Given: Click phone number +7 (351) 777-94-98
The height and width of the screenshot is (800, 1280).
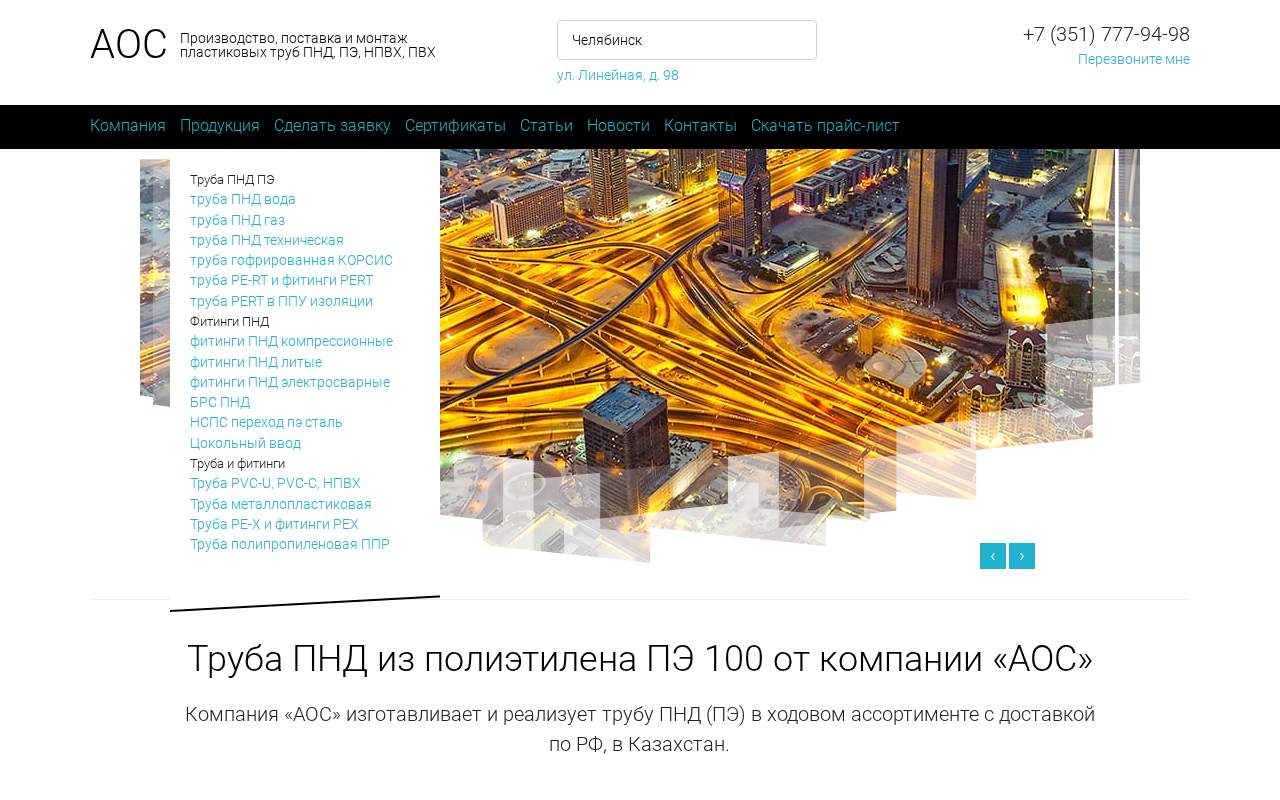Looking at the screenshot, I should 1106,35.
